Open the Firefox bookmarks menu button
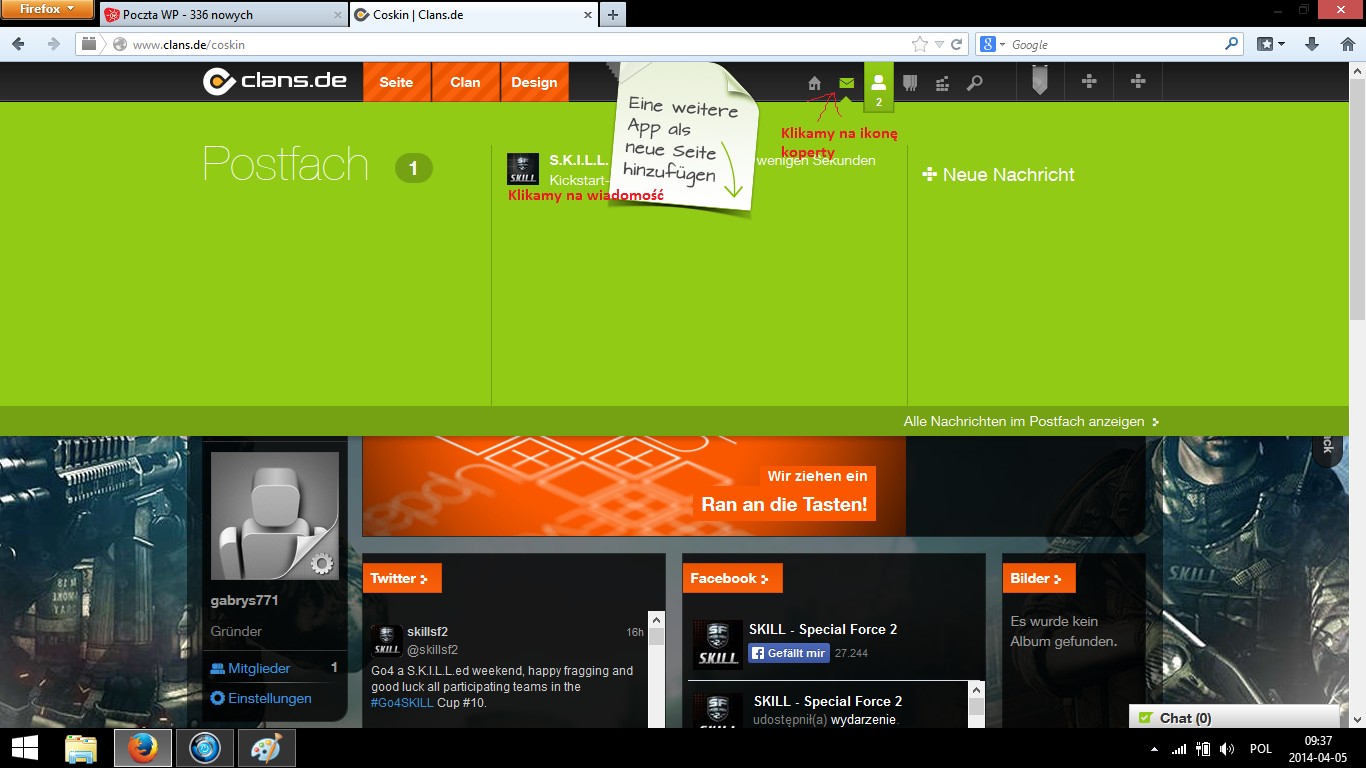The image size is (1366, 768). point(1271,44)
